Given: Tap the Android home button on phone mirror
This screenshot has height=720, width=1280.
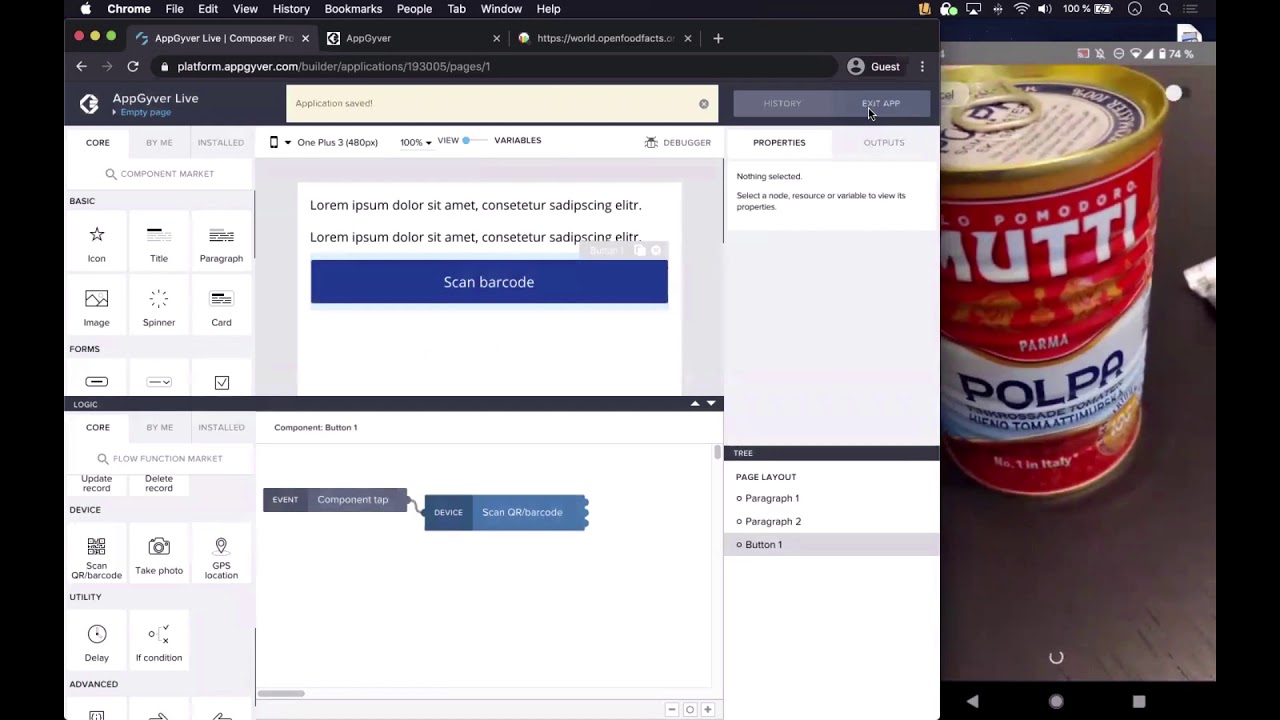Looking at the screenshot, I should [x=1056, y=701].
